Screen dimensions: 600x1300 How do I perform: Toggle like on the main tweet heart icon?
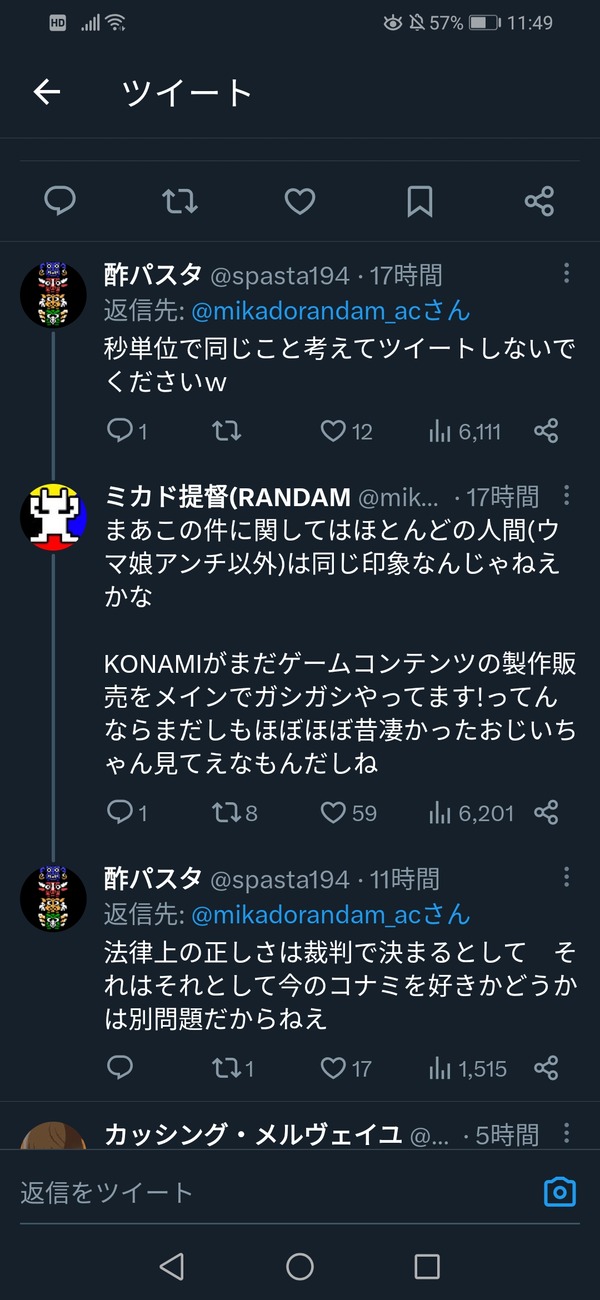coord(300,202)
